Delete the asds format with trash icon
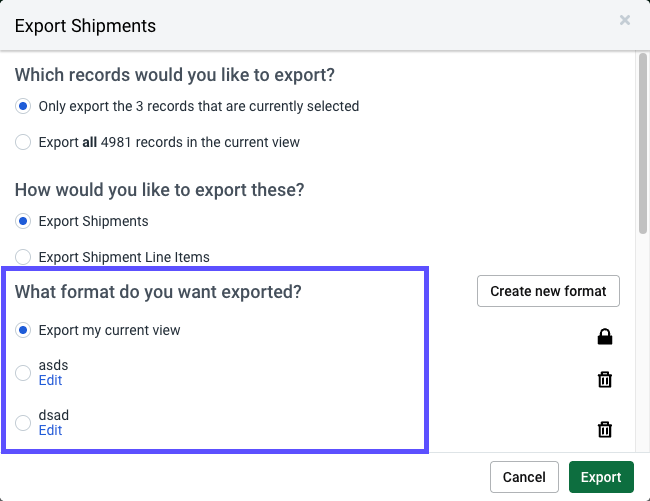The width and height of the screenshot is (650, 501). [605, 379]
